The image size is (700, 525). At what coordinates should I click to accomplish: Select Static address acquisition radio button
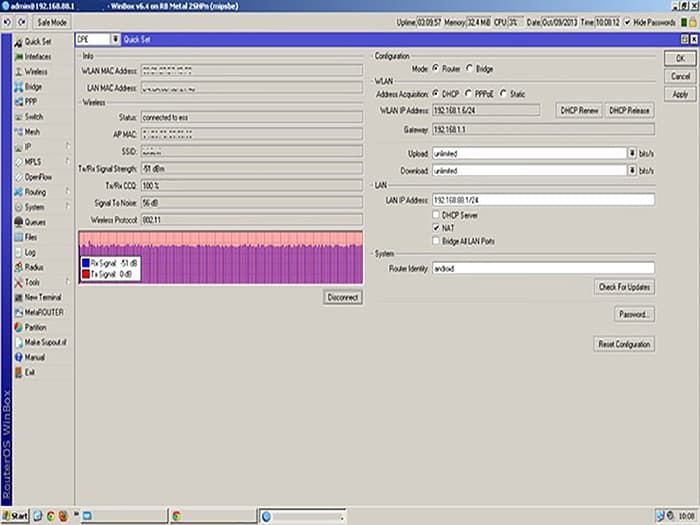point(503,94)
